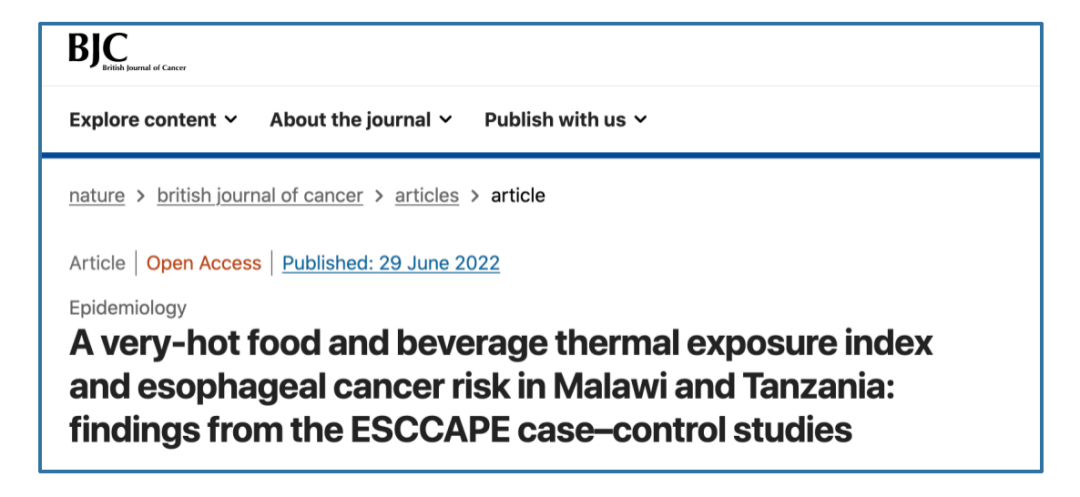Open the About the journal menu

(x=350, y=120)
